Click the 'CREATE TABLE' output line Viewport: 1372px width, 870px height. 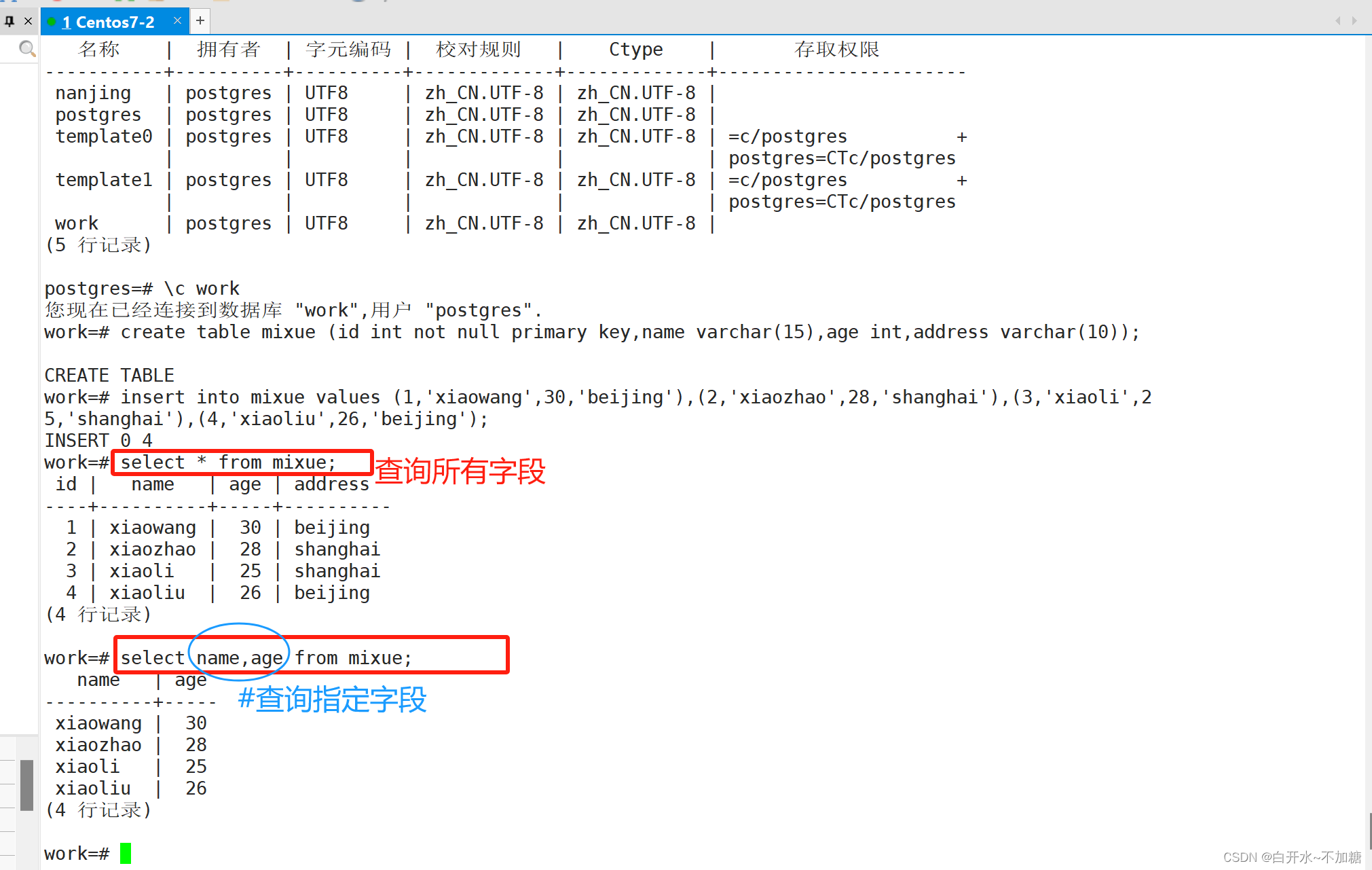pyautogui.click(x=109, y=375)
